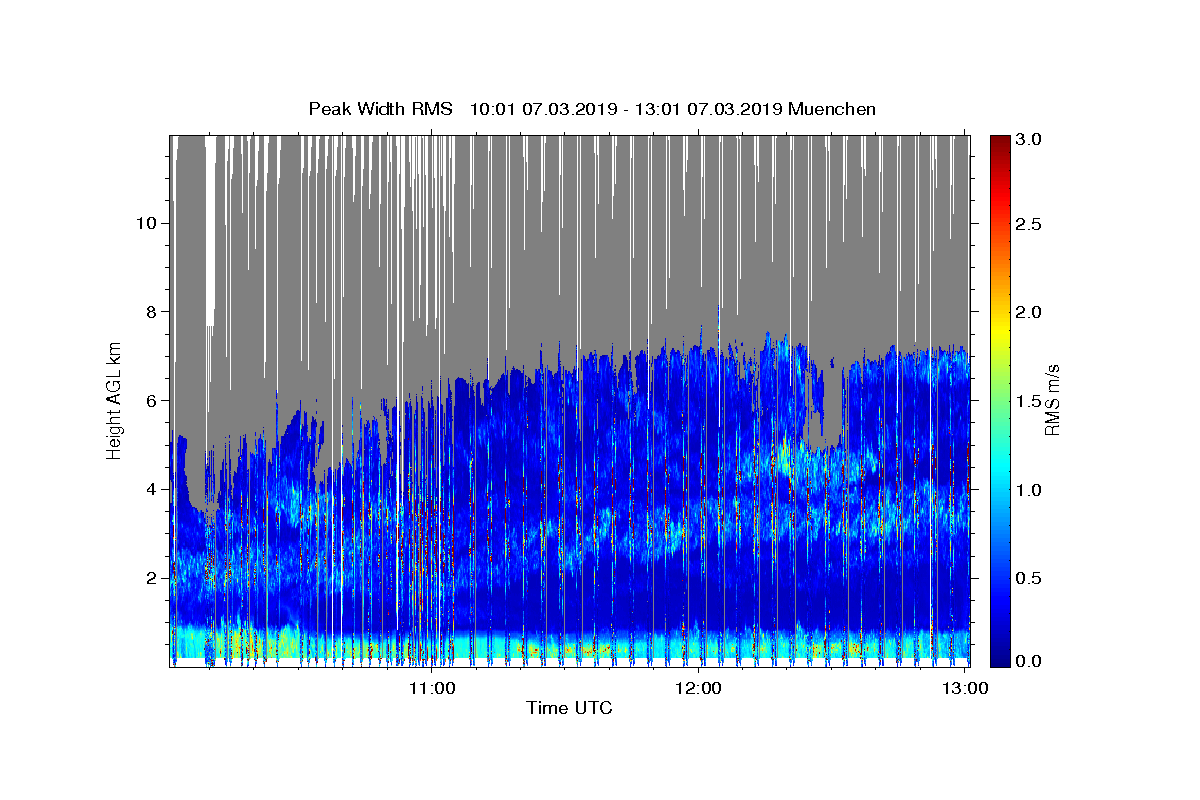The image size is (1200, 800).
Task: Click the yellow band of the colorbar
Action: tap(999, 330)
